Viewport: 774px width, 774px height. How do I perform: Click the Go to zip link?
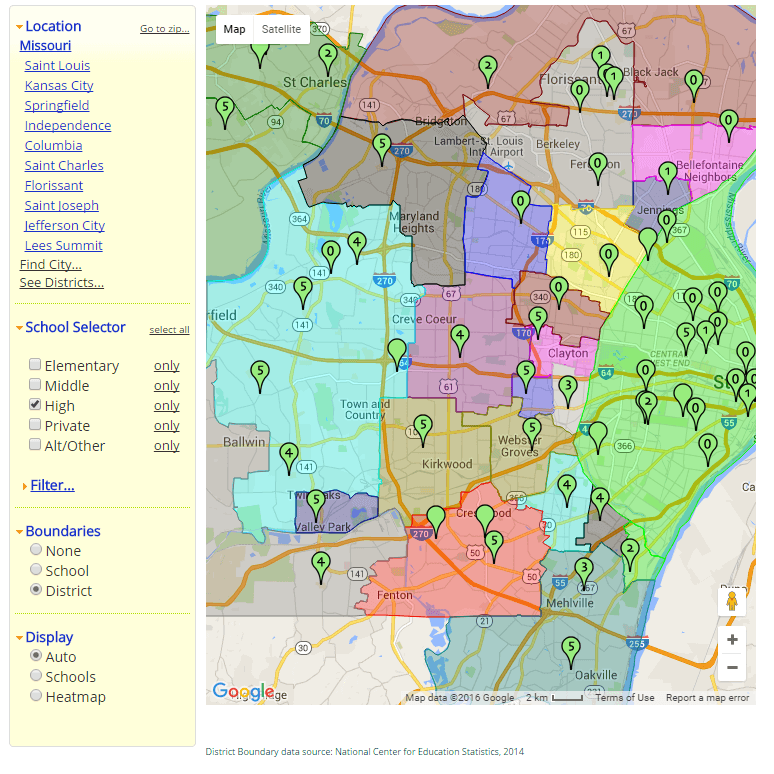click(x=164, y=29)
